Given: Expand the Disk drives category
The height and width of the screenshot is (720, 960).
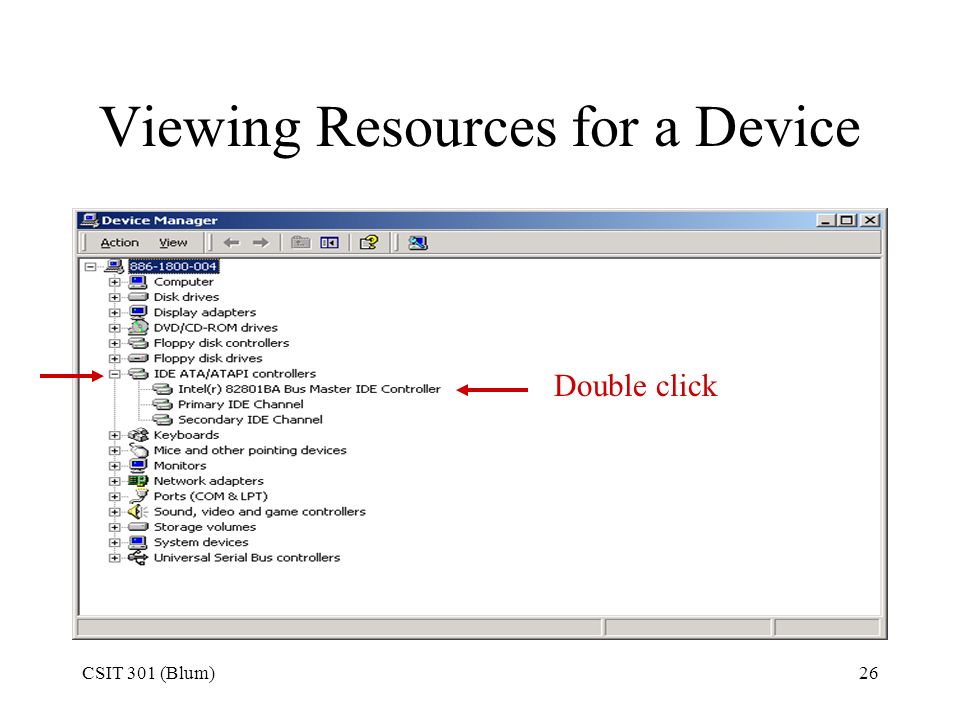Looking at the screenshot, I should tap(114, 298).
